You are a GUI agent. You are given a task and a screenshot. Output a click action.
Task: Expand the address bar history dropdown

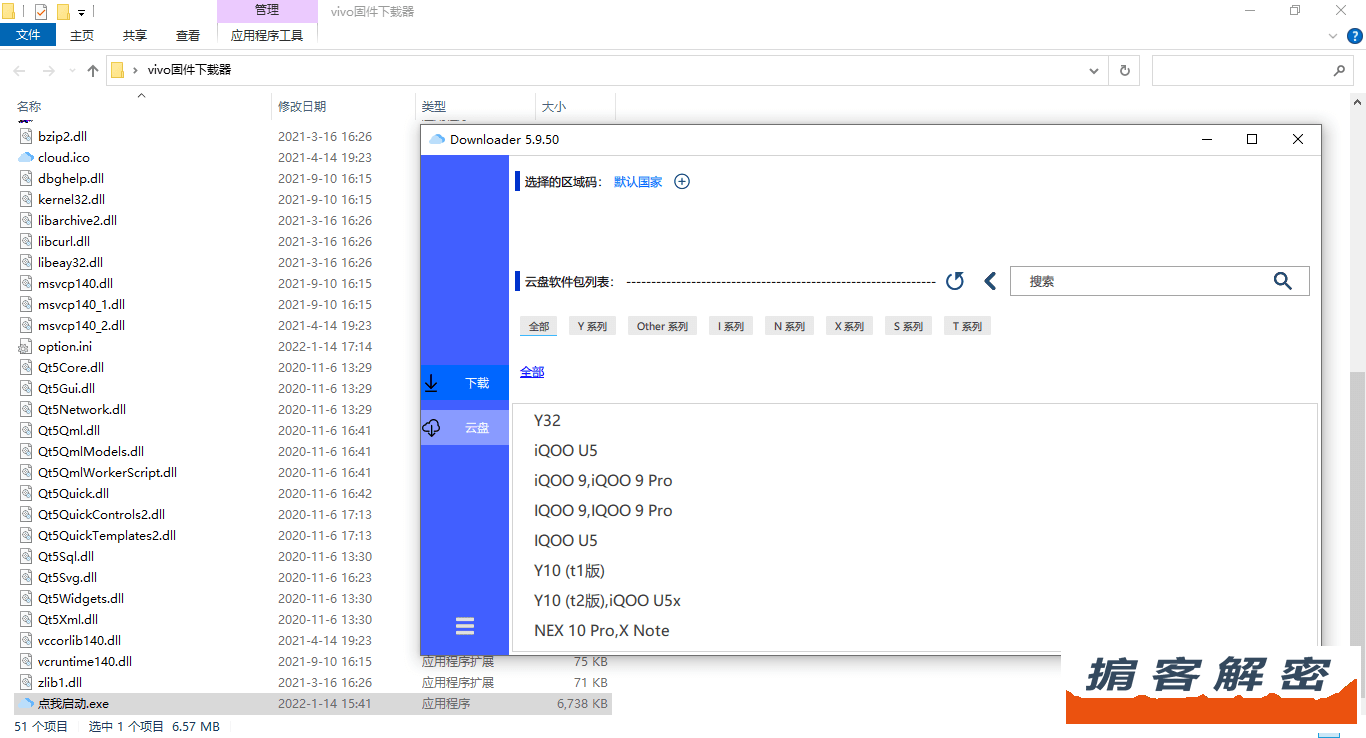1094,71
